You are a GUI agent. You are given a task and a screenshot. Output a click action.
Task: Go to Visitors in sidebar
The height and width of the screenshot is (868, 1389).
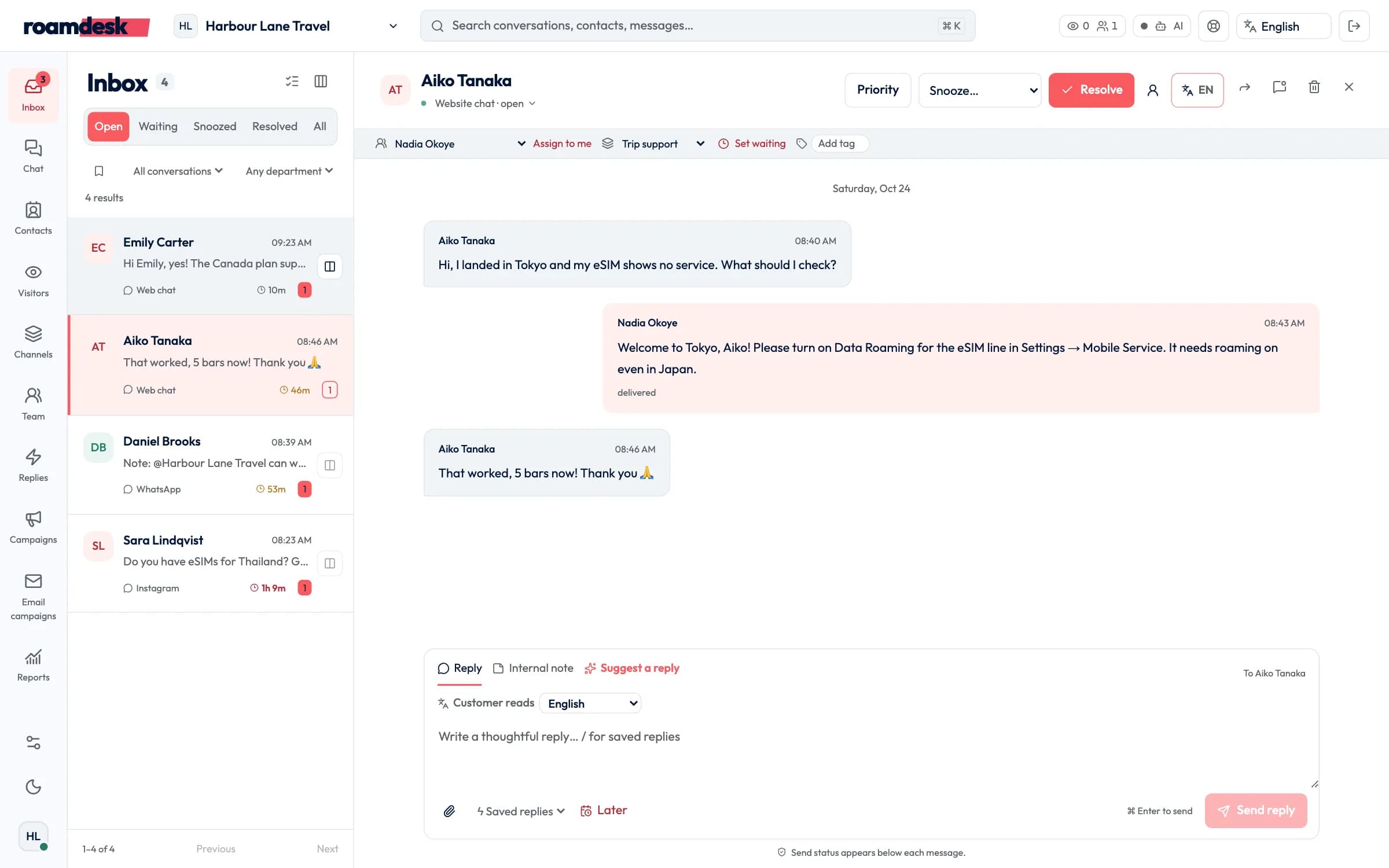click(33, 281)
